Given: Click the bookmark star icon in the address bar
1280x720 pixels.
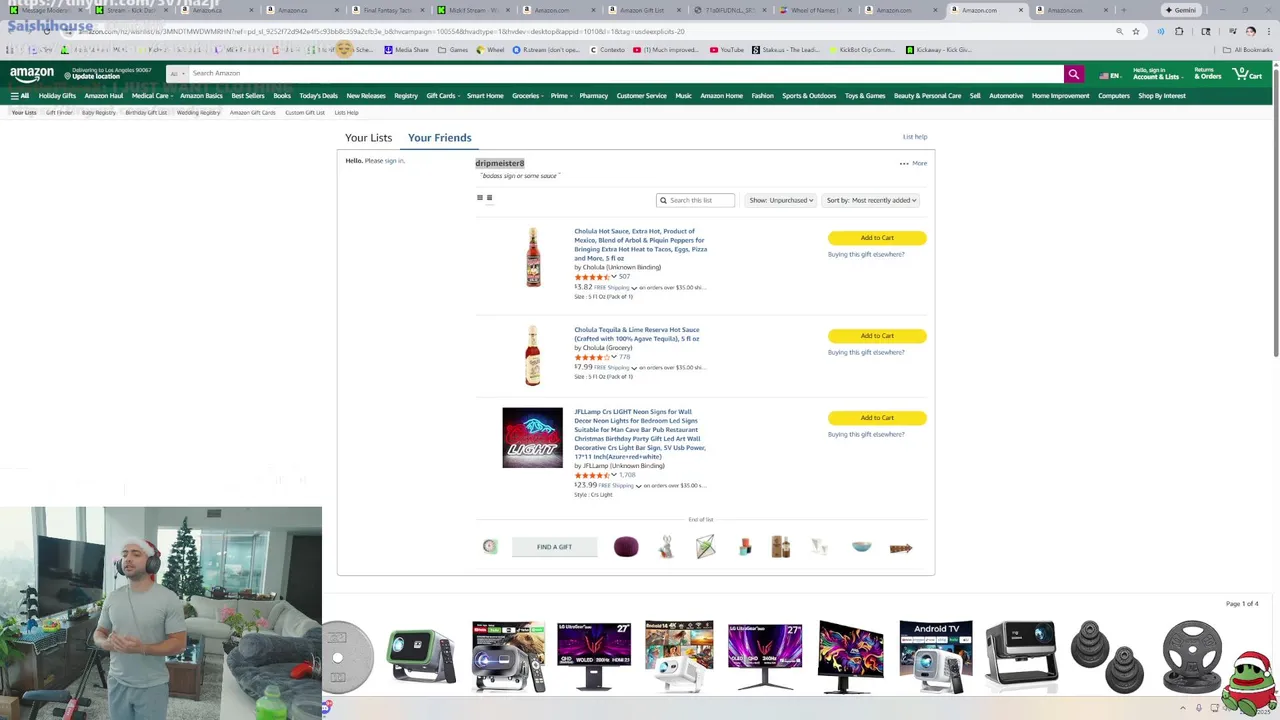Looking at the screenshot, I should 1136,31.
